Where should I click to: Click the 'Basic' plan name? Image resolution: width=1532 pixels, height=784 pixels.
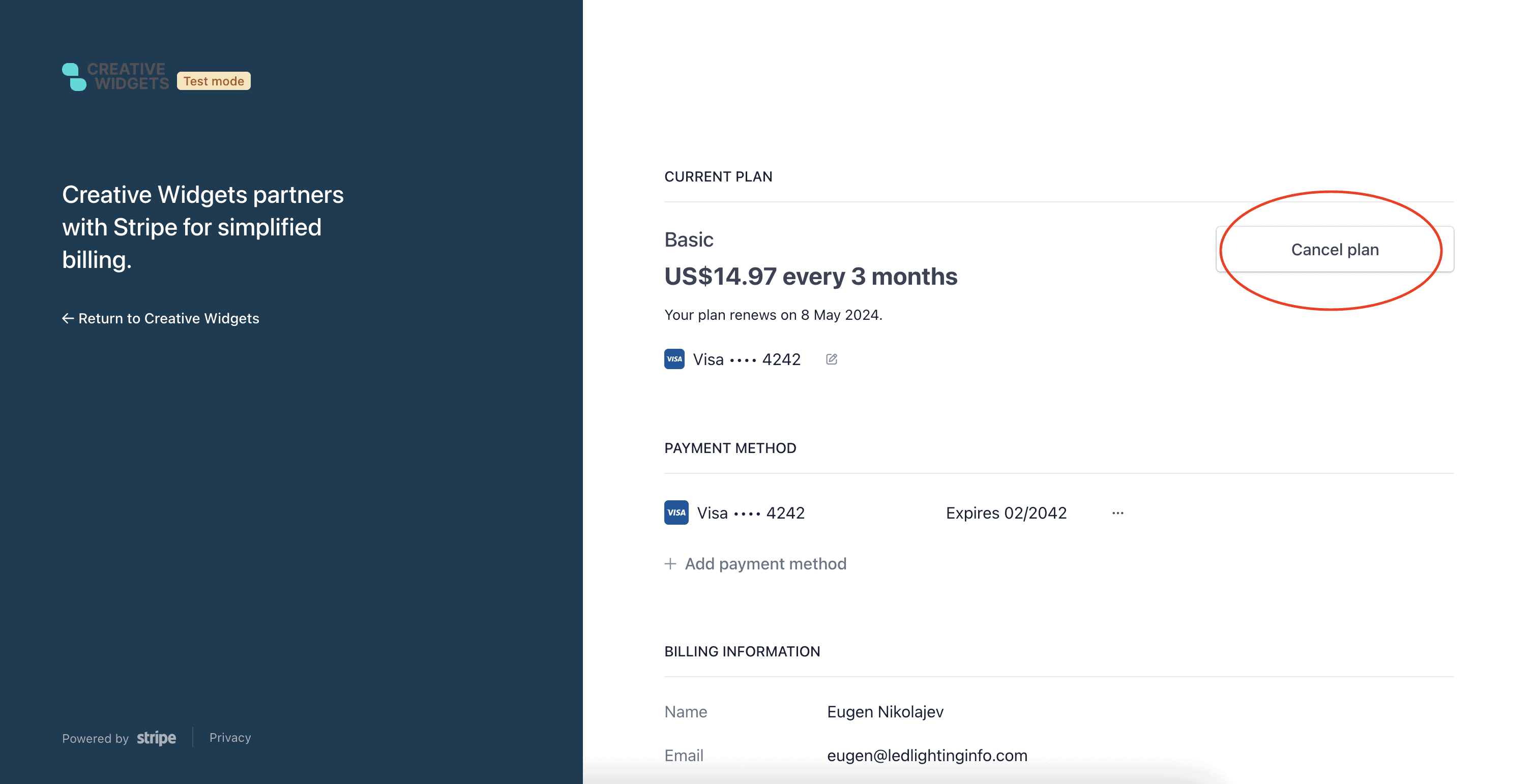click(689, 239)
